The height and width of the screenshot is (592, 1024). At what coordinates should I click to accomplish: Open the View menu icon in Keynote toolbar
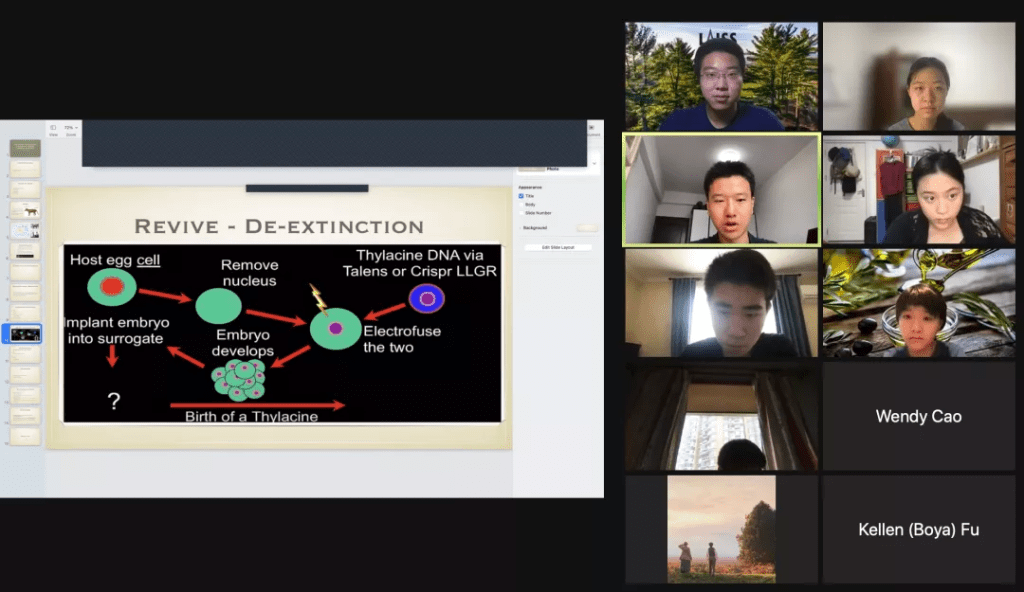53,129
